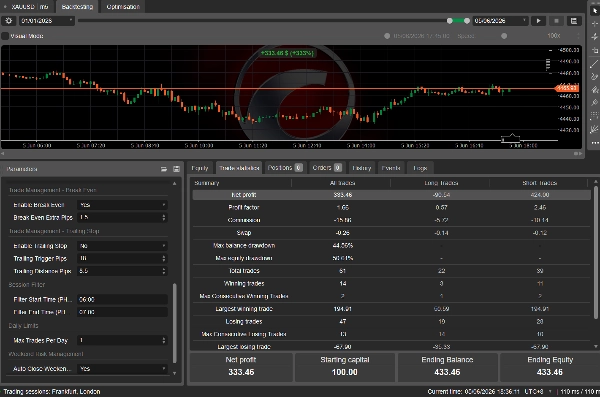Click the Long trades column header
Screen dimensions: 600x397
(441, 183)
